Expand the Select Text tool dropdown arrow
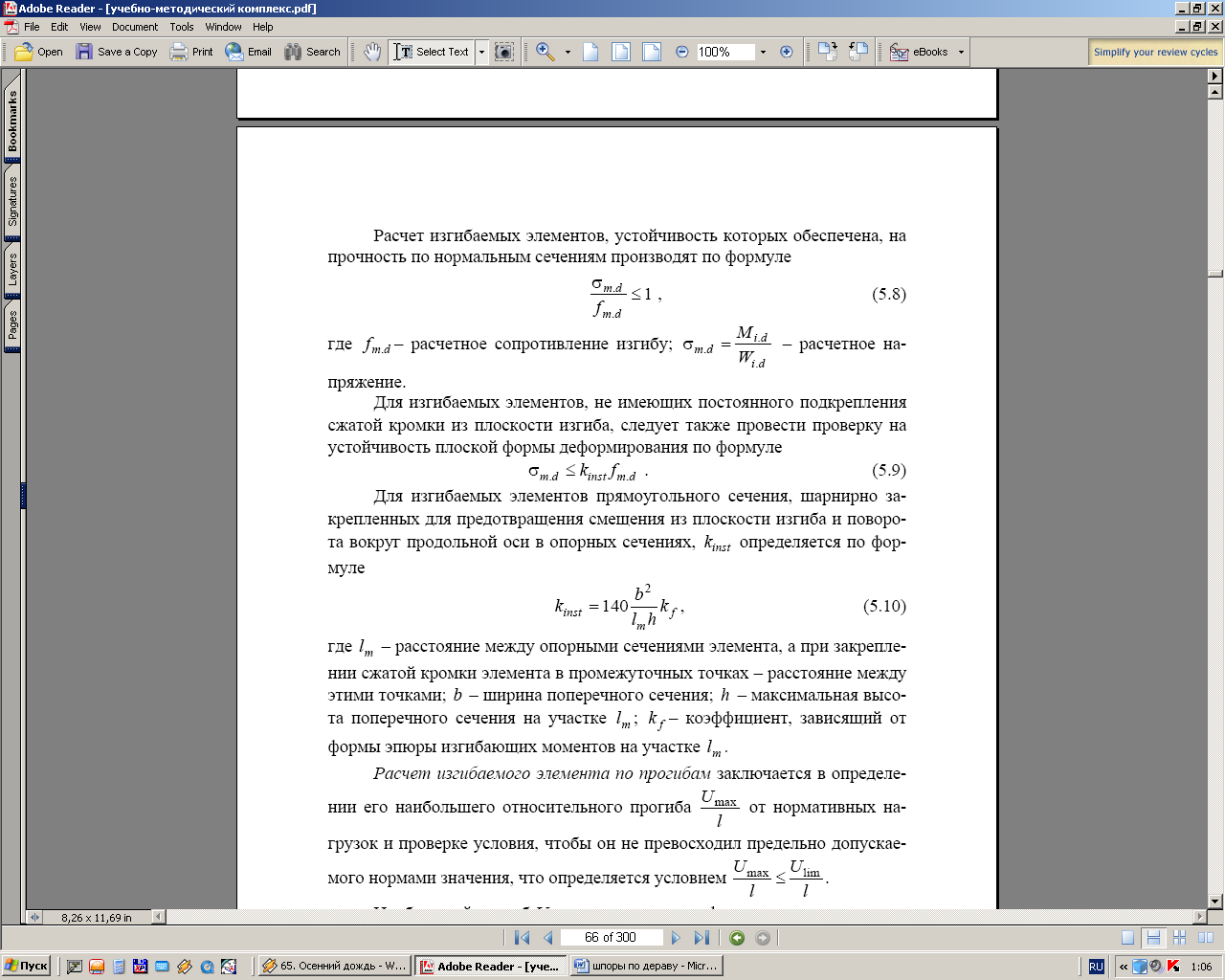The image size is (1225, 980). click(481, 52)
